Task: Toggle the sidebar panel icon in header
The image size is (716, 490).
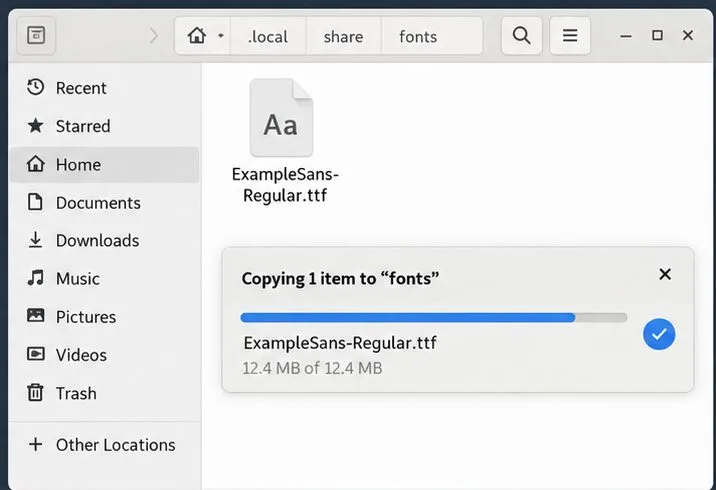Action: 36,35
